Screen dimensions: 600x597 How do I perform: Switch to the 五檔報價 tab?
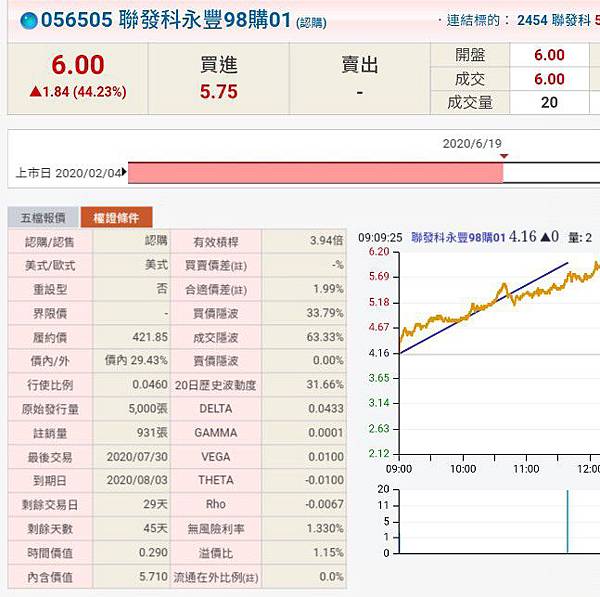click(x=43, y=217)
